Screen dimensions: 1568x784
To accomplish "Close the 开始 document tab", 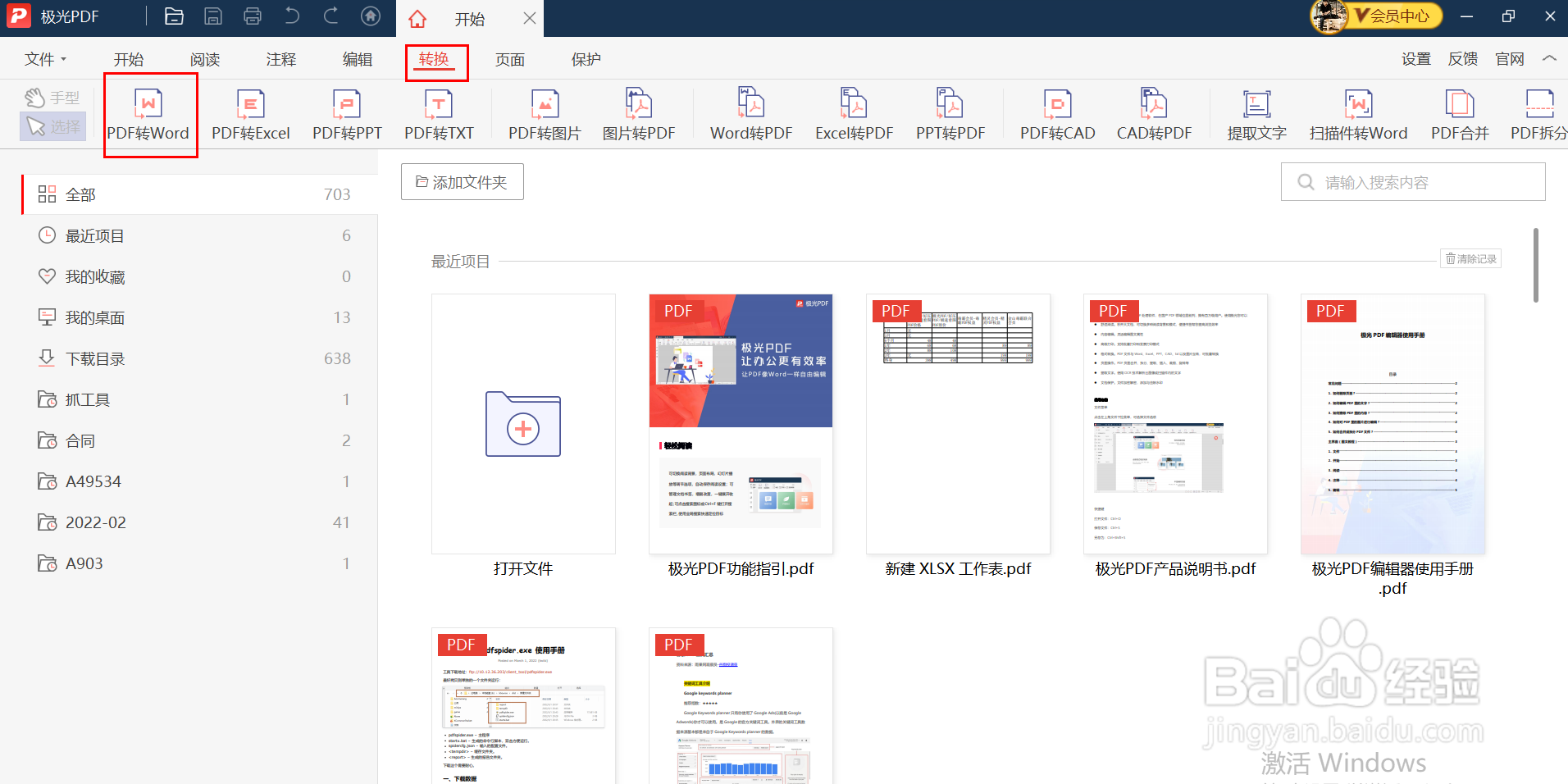I will 530,18.
